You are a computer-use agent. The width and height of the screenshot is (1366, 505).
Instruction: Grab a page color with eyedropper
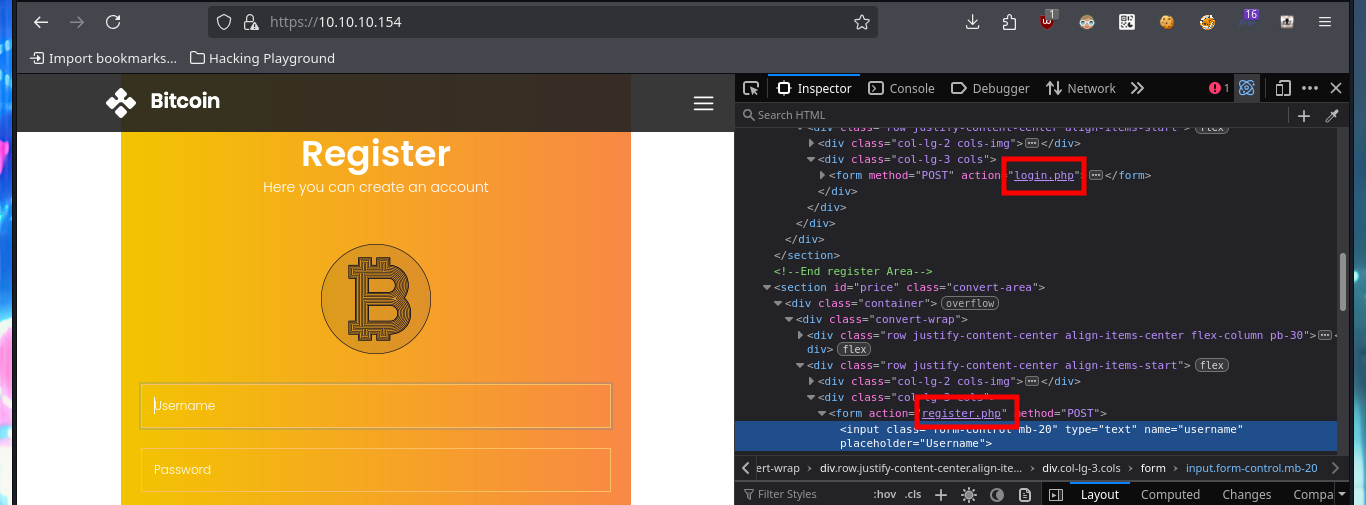1332,116
